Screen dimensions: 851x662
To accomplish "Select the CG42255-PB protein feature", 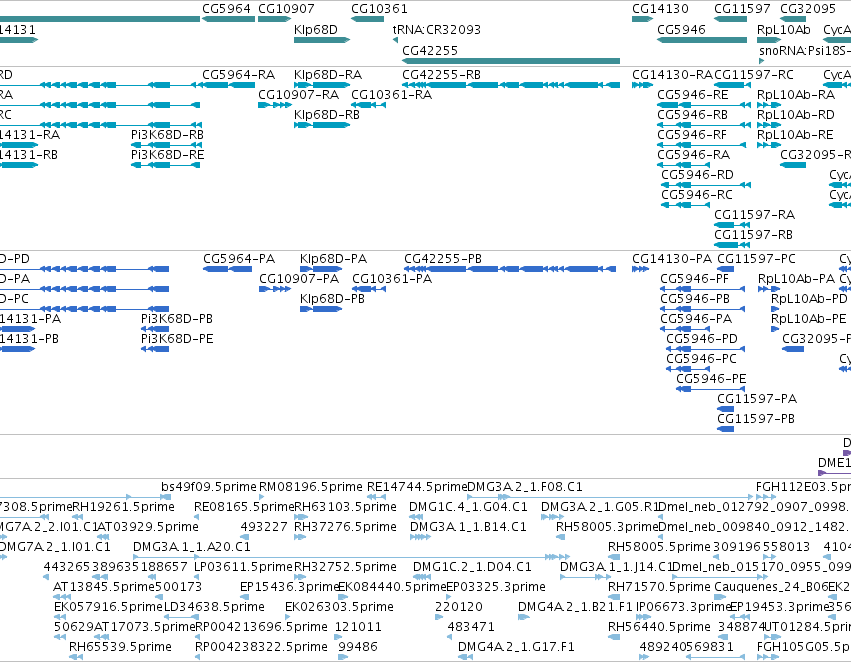I will pos(510,269).
